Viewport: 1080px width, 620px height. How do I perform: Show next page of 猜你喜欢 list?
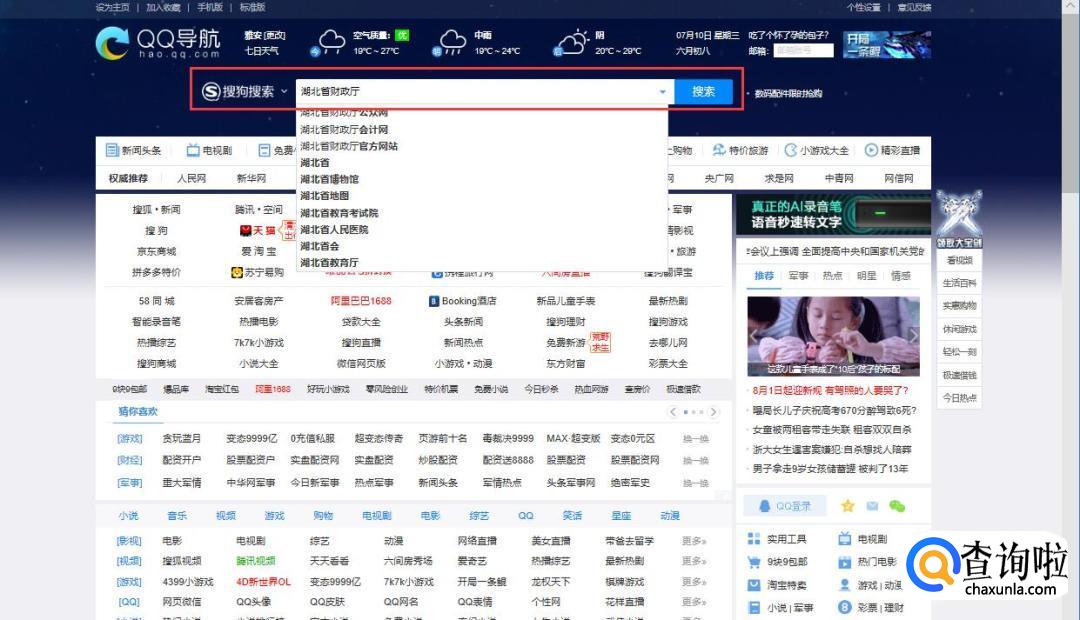point(714,412)
